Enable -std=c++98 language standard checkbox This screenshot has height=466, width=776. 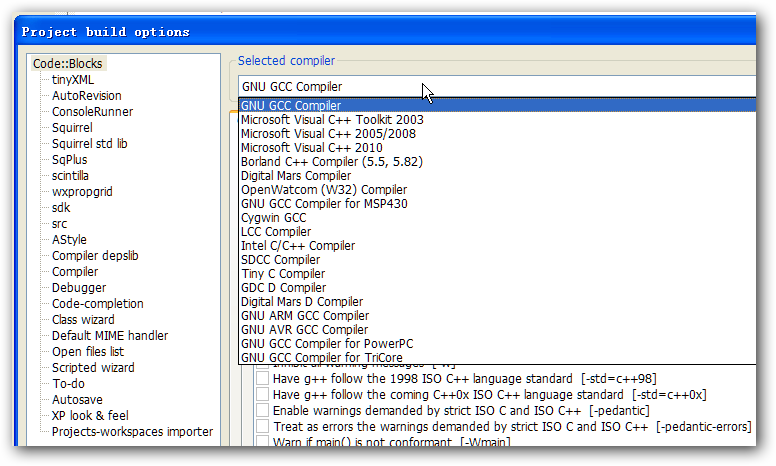[262, 379]
